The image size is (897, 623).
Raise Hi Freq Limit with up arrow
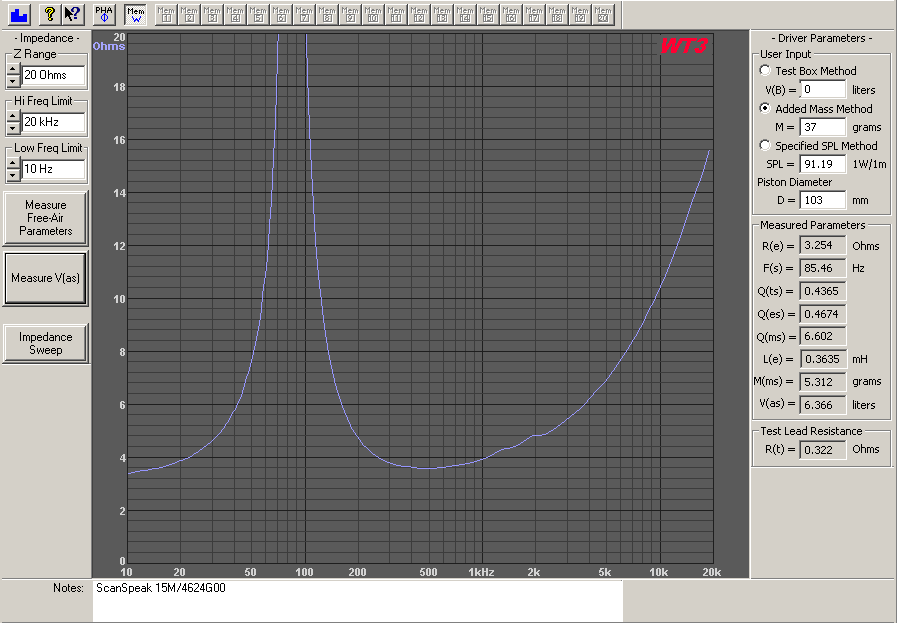[x=13, y=116]
